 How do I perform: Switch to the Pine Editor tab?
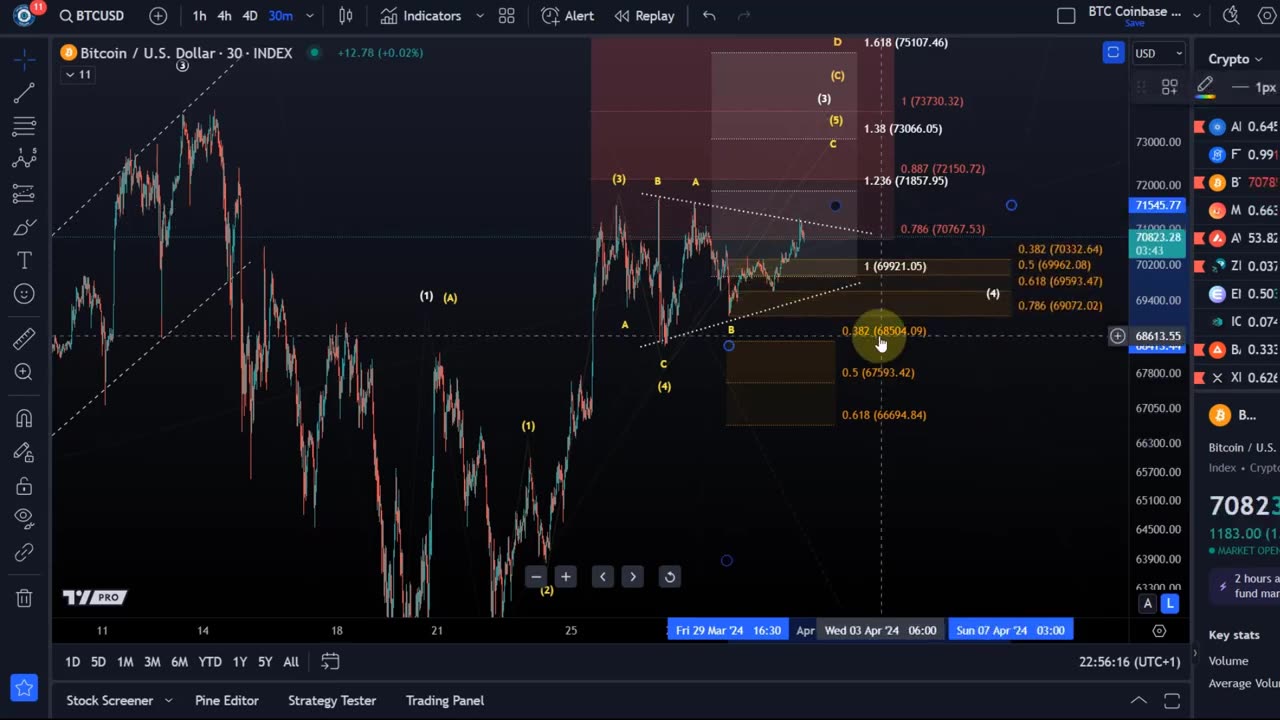click(x=227, y=701)
